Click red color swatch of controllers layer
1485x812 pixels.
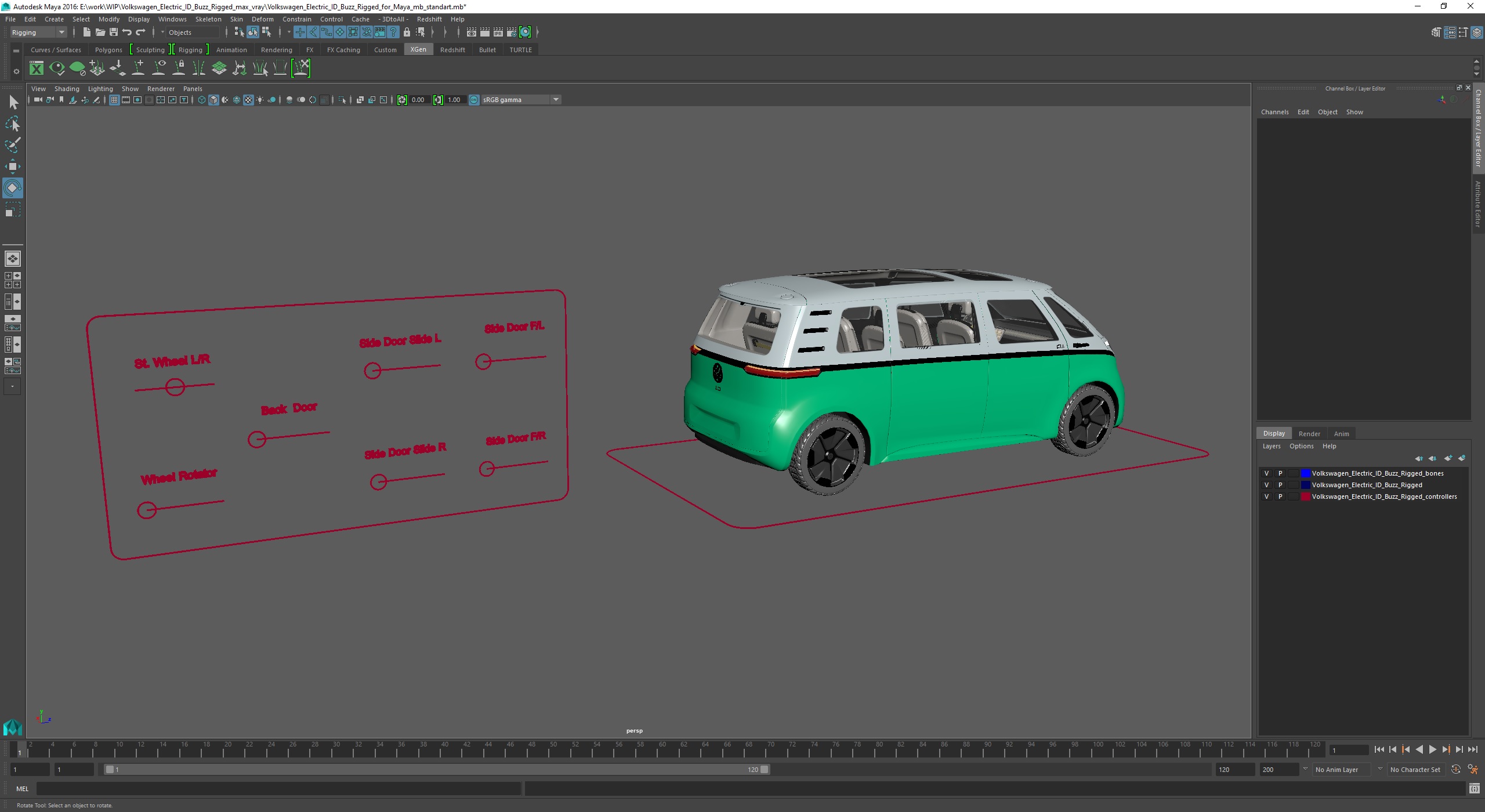[1306, 496]
